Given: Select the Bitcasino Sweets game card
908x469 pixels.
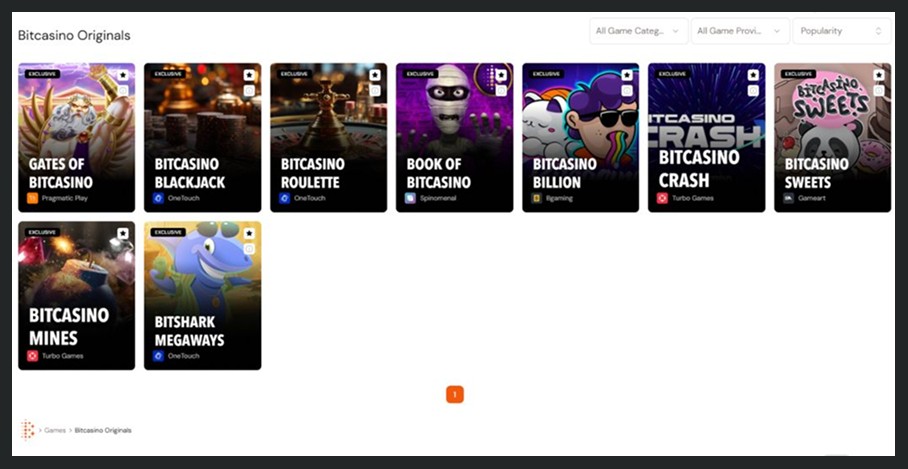Looking at the screenshot, I should pyautogui.click(x=833, y=138).
